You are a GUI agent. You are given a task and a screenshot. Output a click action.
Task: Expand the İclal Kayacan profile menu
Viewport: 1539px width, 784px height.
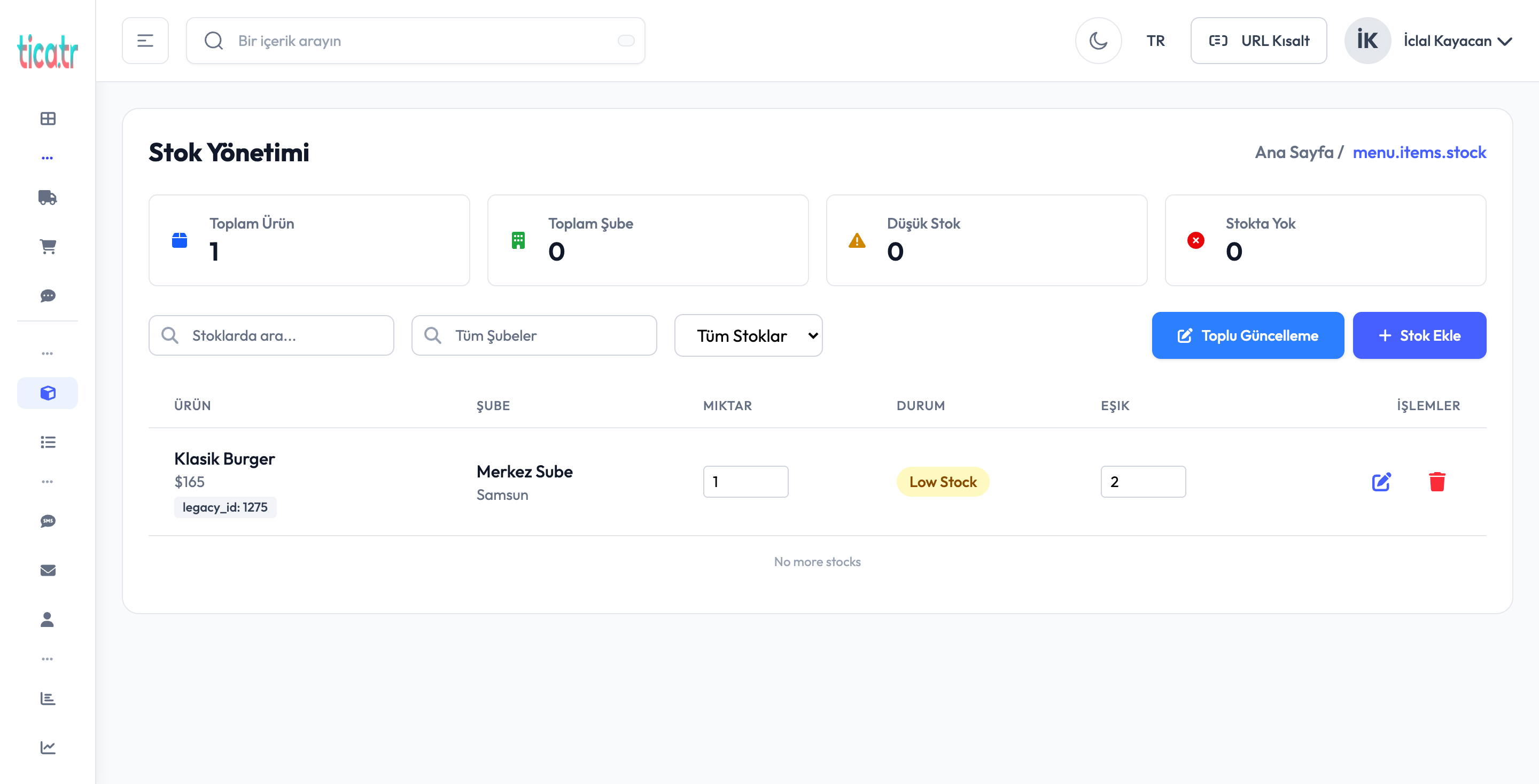[x=1458, y=40]
